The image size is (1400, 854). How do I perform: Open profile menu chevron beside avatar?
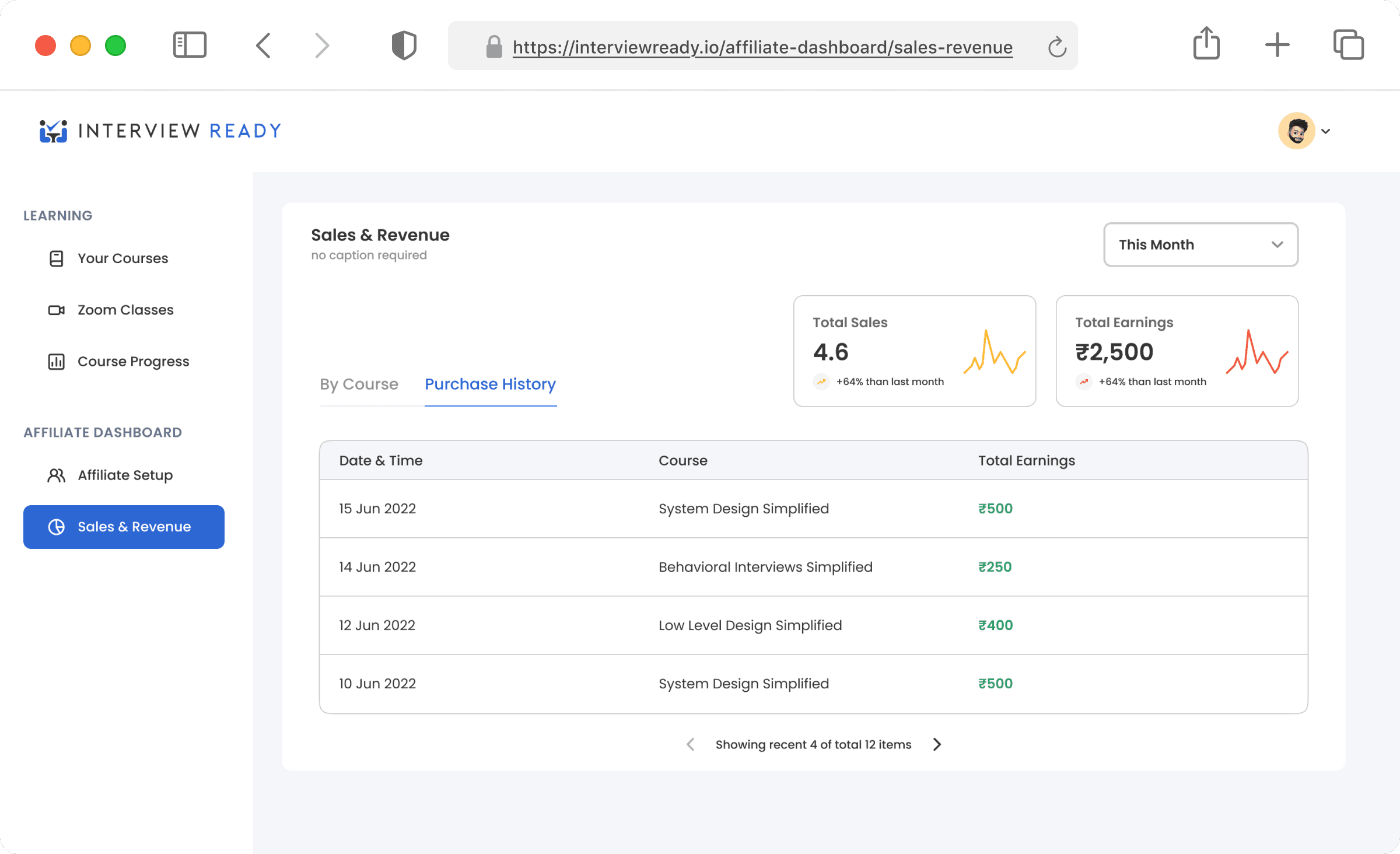pos(1326,131)
